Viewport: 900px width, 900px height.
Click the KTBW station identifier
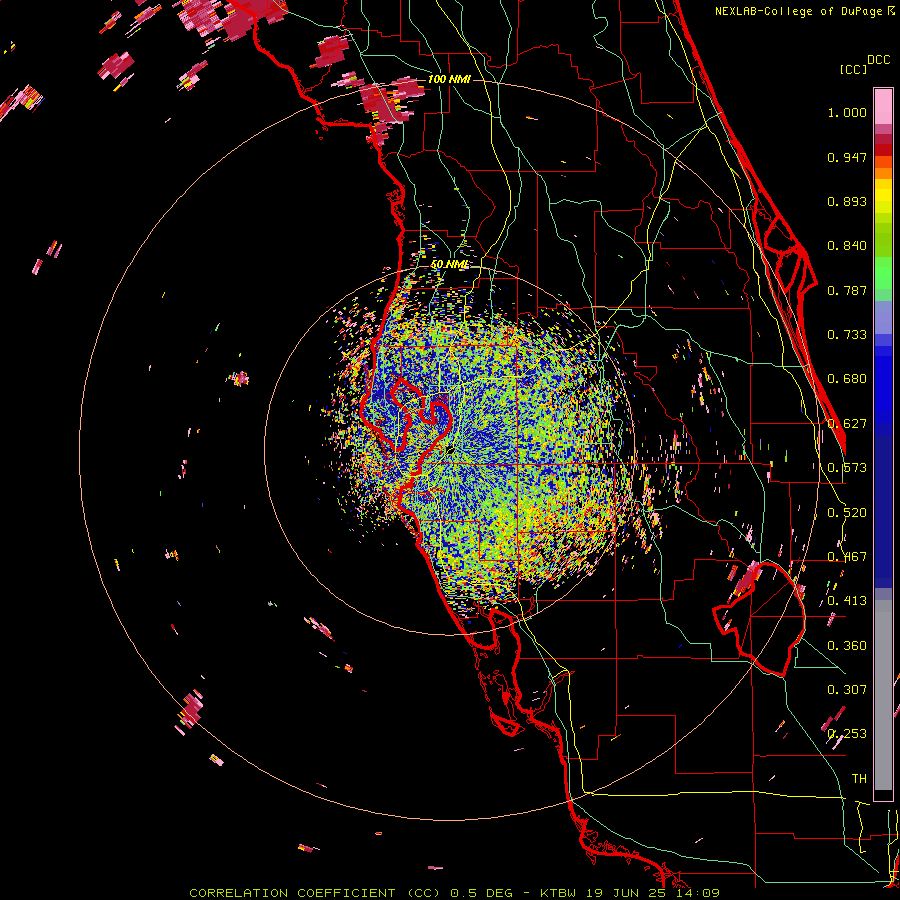pyautogui.click(x=560, y=893)
